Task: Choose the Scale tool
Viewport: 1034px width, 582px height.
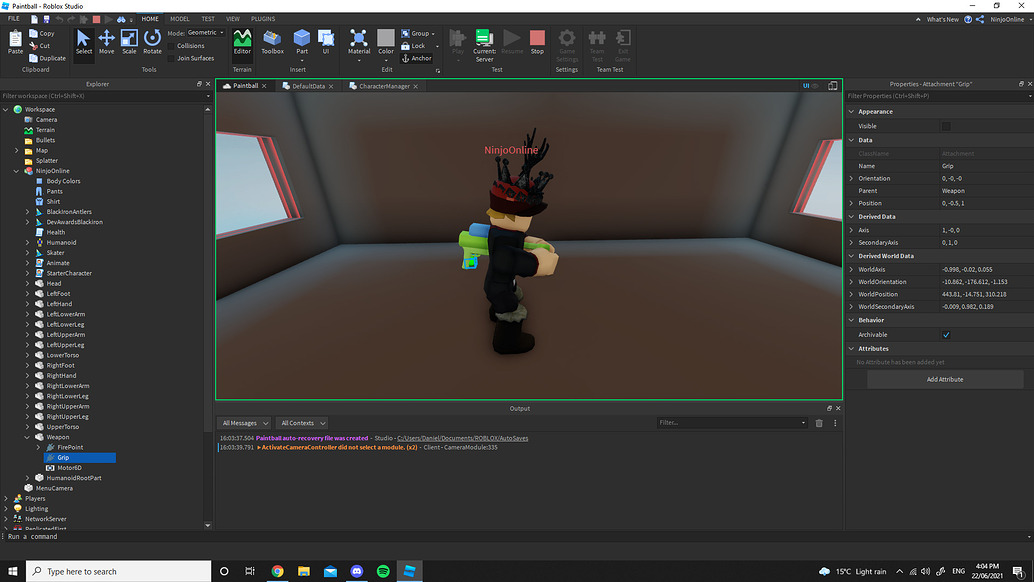Action: point(129,42)
